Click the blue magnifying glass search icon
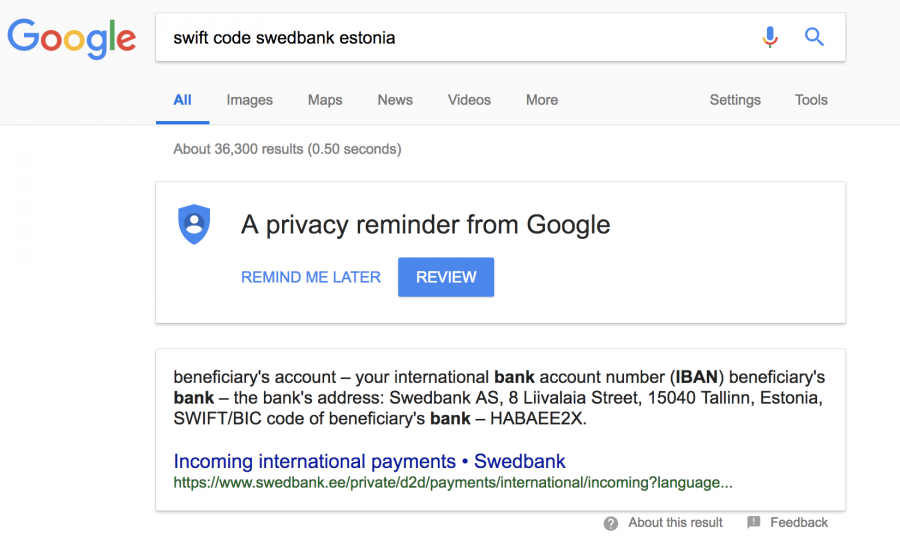 [814, 37]
